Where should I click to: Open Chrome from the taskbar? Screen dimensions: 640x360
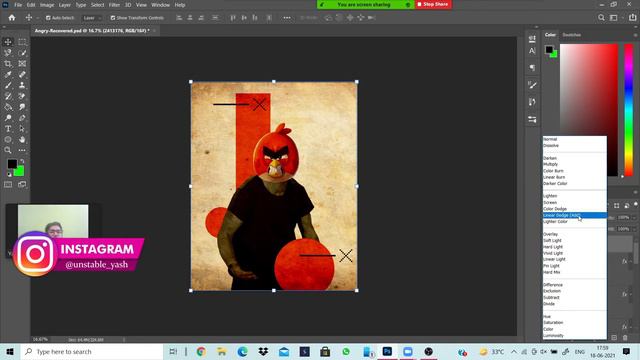click(x=201, y=351)
